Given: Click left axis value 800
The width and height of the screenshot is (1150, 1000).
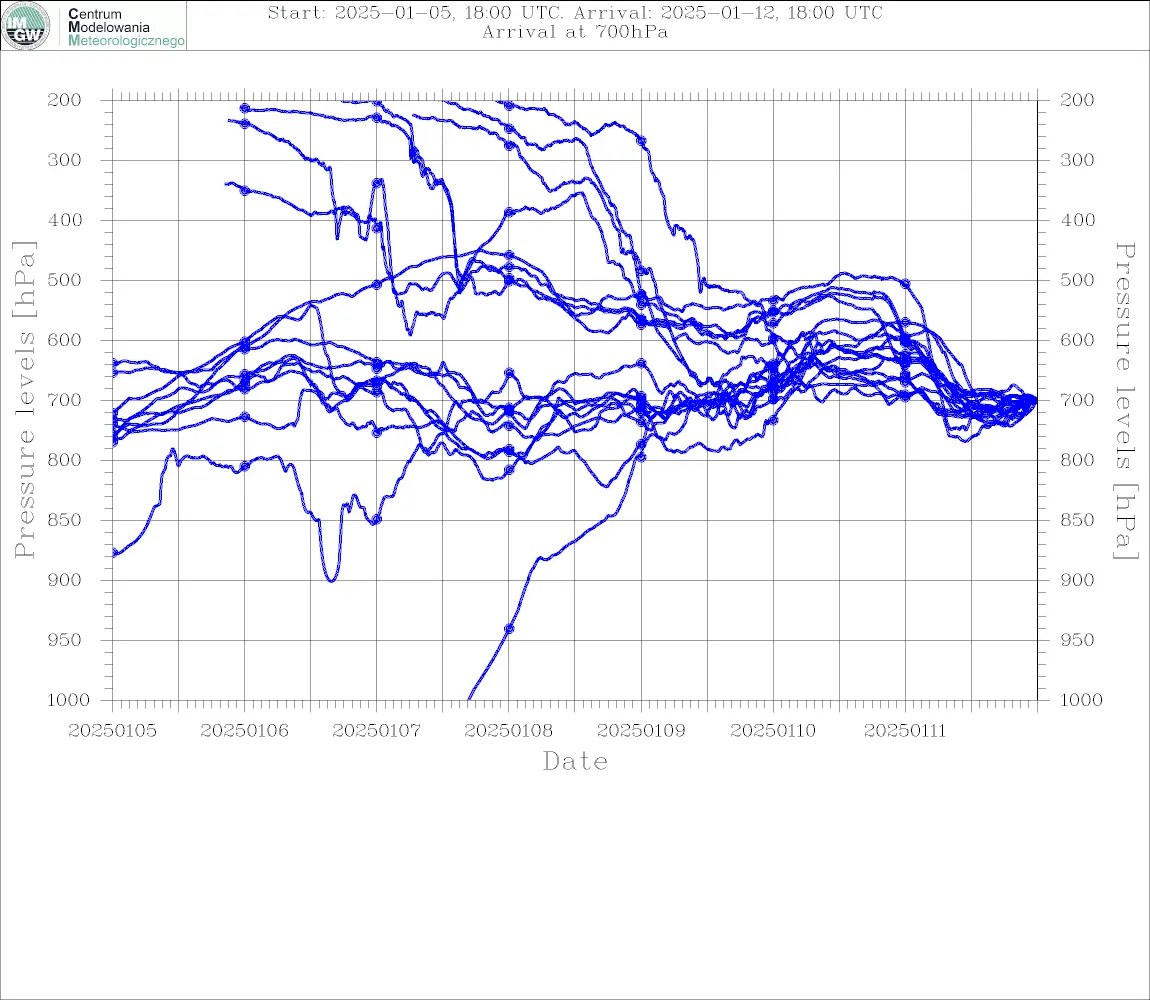Looking at the screenshot, I should click(x=65, y=460).
